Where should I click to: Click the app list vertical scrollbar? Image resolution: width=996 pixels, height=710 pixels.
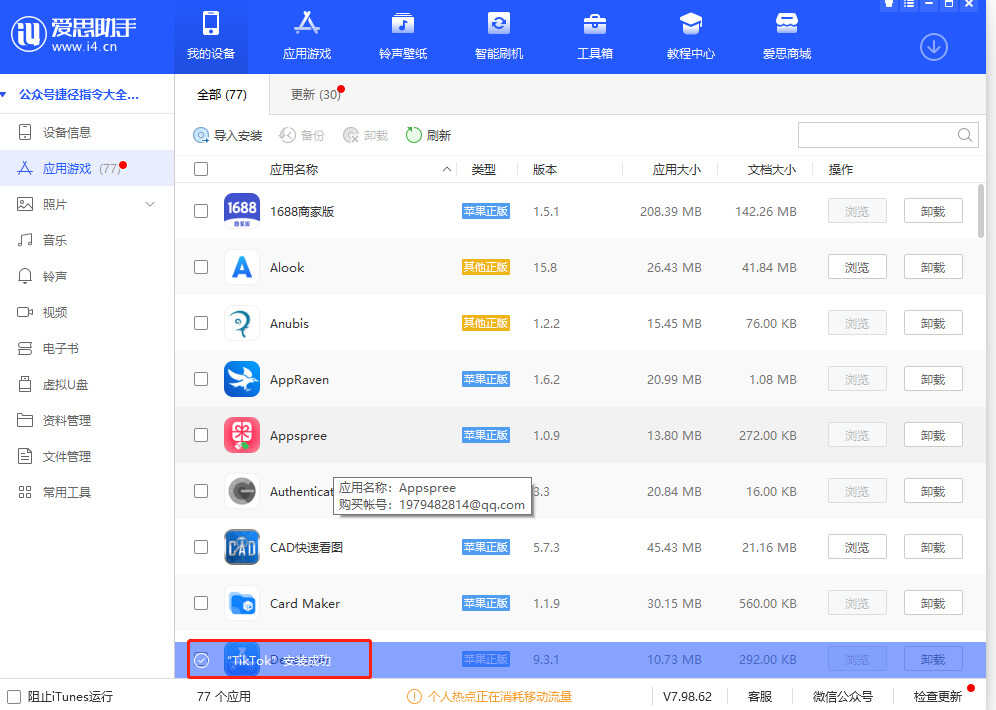coord(981,211)
